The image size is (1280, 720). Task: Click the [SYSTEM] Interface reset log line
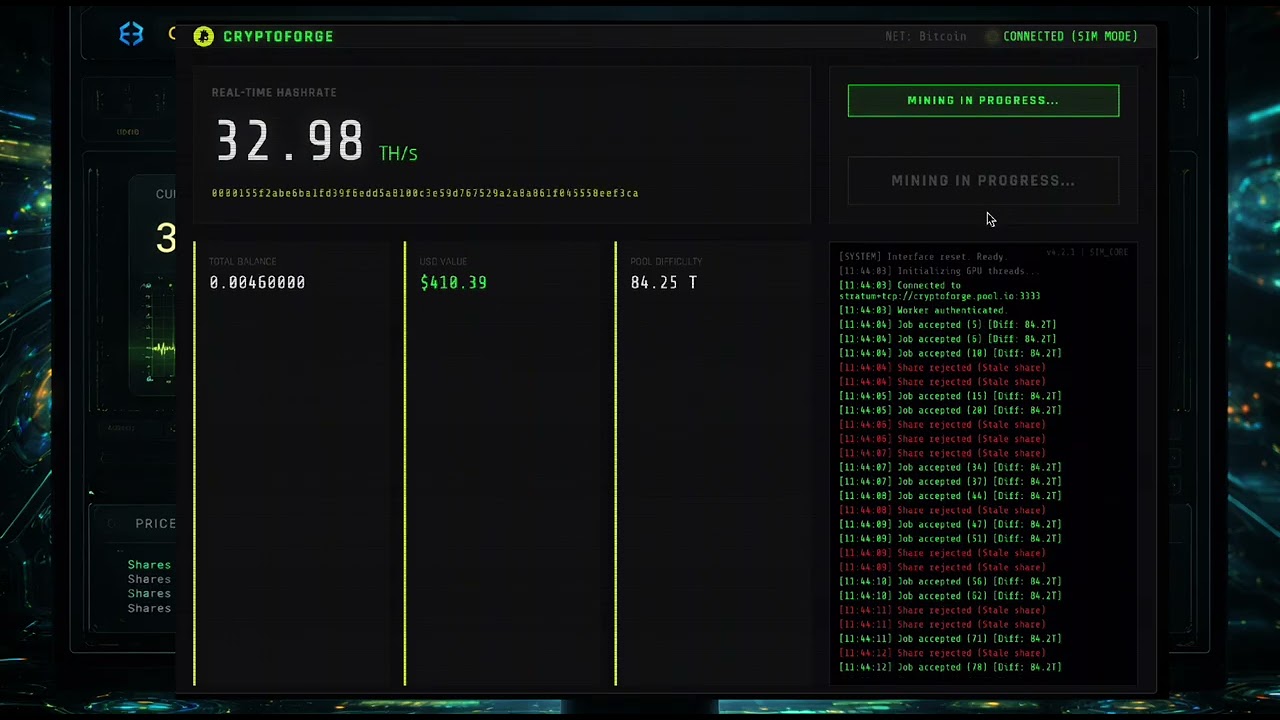tap(921, 257)
